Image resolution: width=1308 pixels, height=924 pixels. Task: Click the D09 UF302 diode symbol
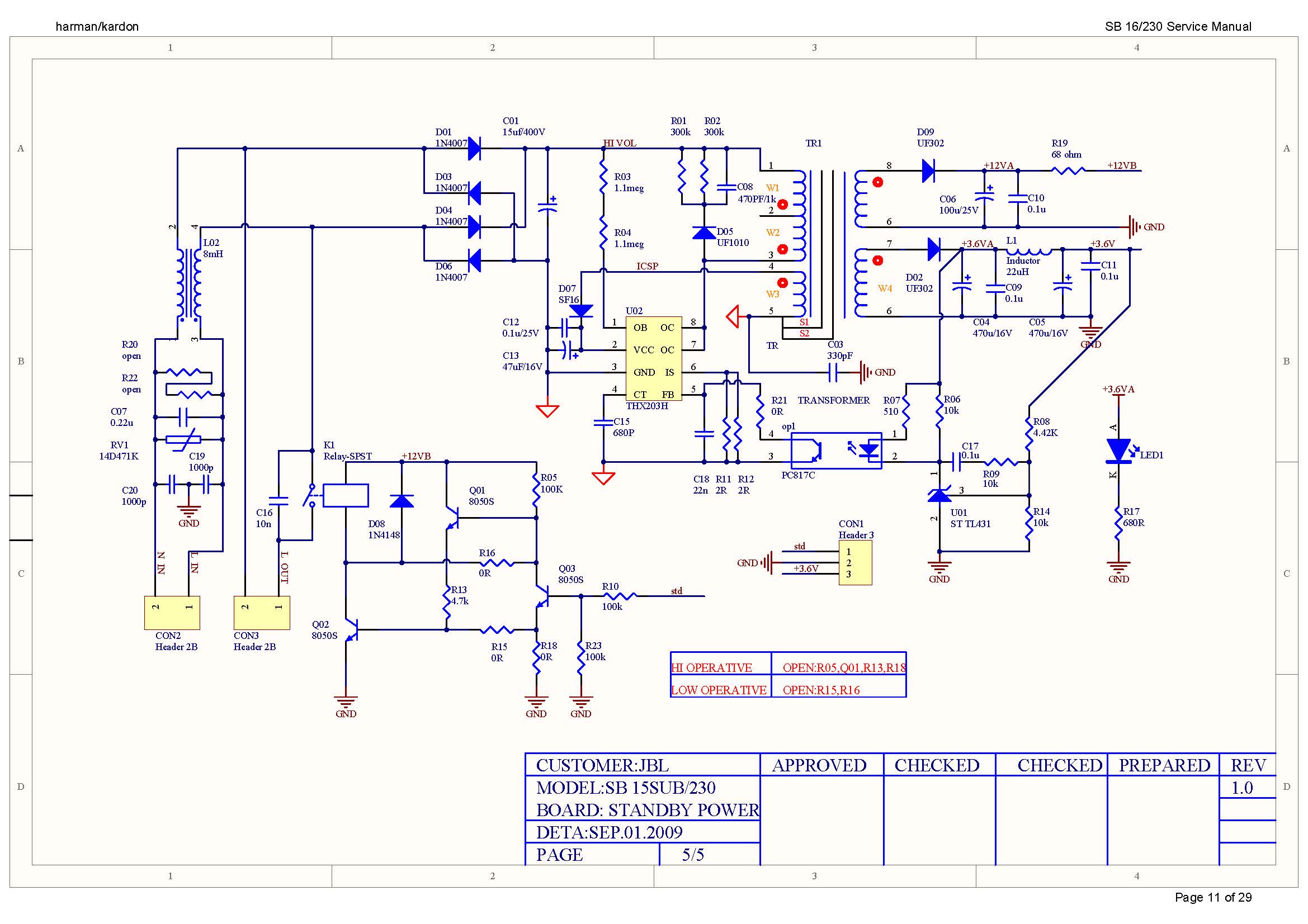(928, 170)
